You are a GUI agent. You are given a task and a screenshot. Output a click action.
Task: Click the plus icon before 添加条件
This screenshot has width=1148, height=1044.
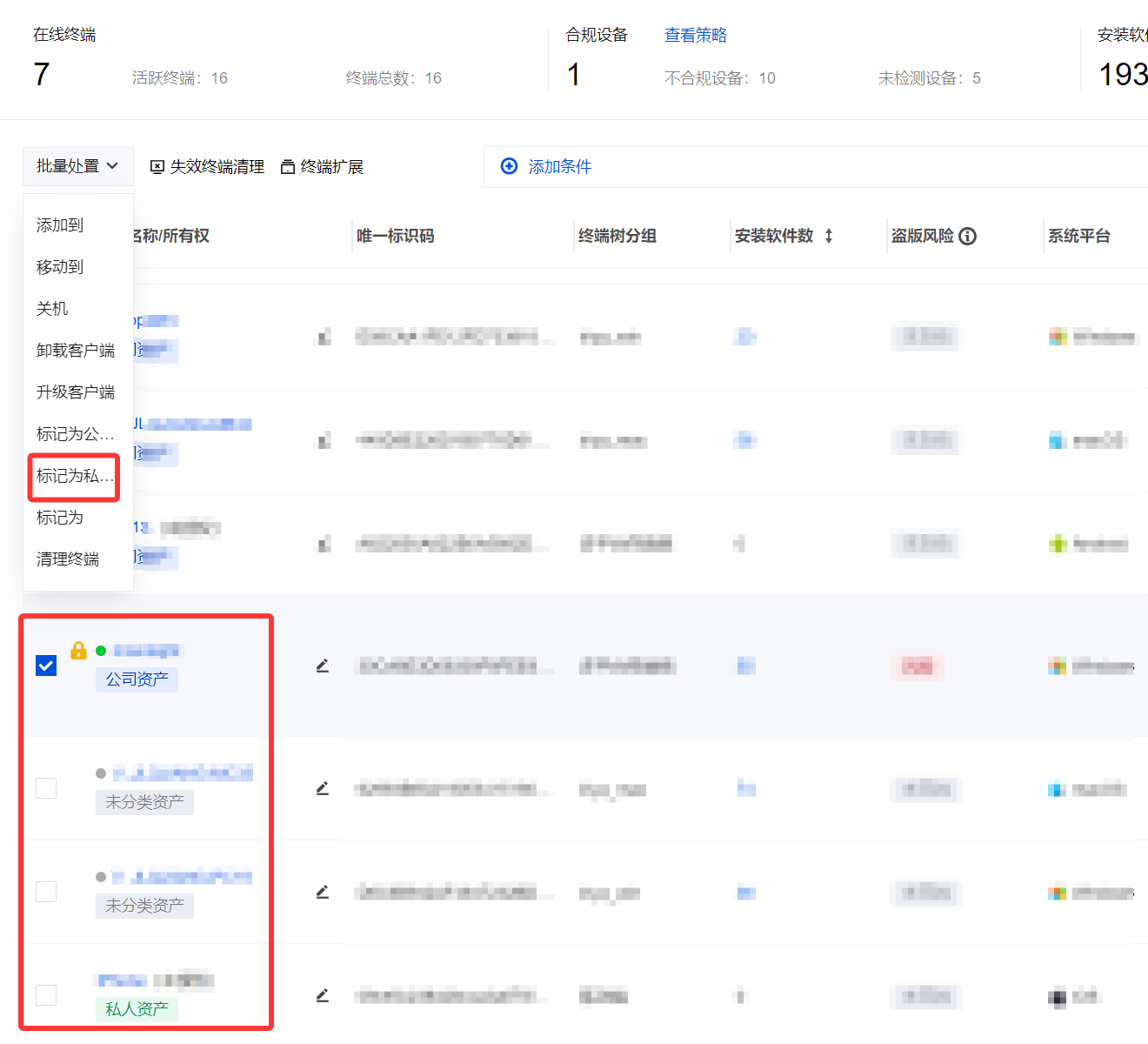point(510,166)
